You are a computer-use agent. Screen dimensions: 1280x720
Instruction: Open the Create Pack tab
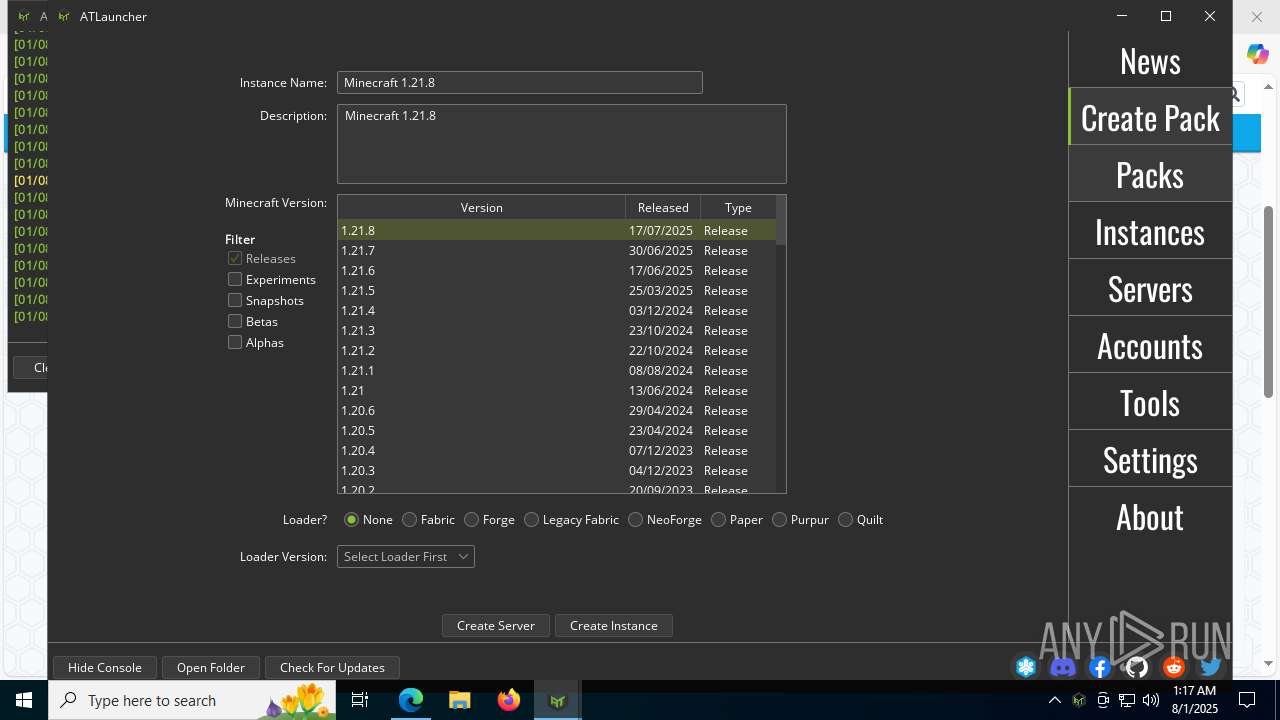pyautogui.click(x=1150, y=117)
